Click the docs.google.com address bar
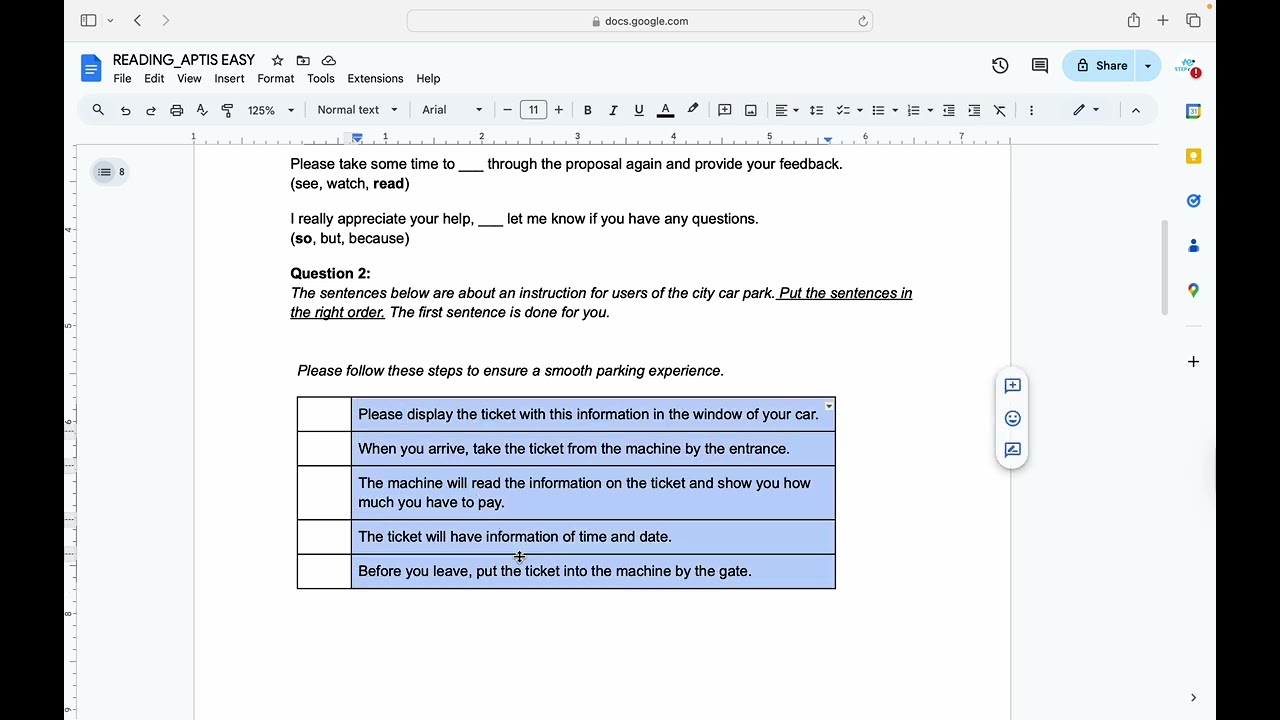 640,21
